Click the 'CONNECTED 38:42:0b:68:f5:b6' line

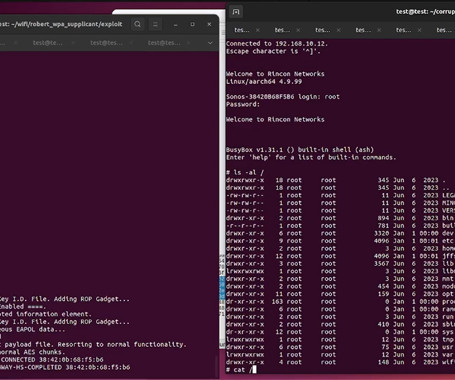(x=52, y=360)
